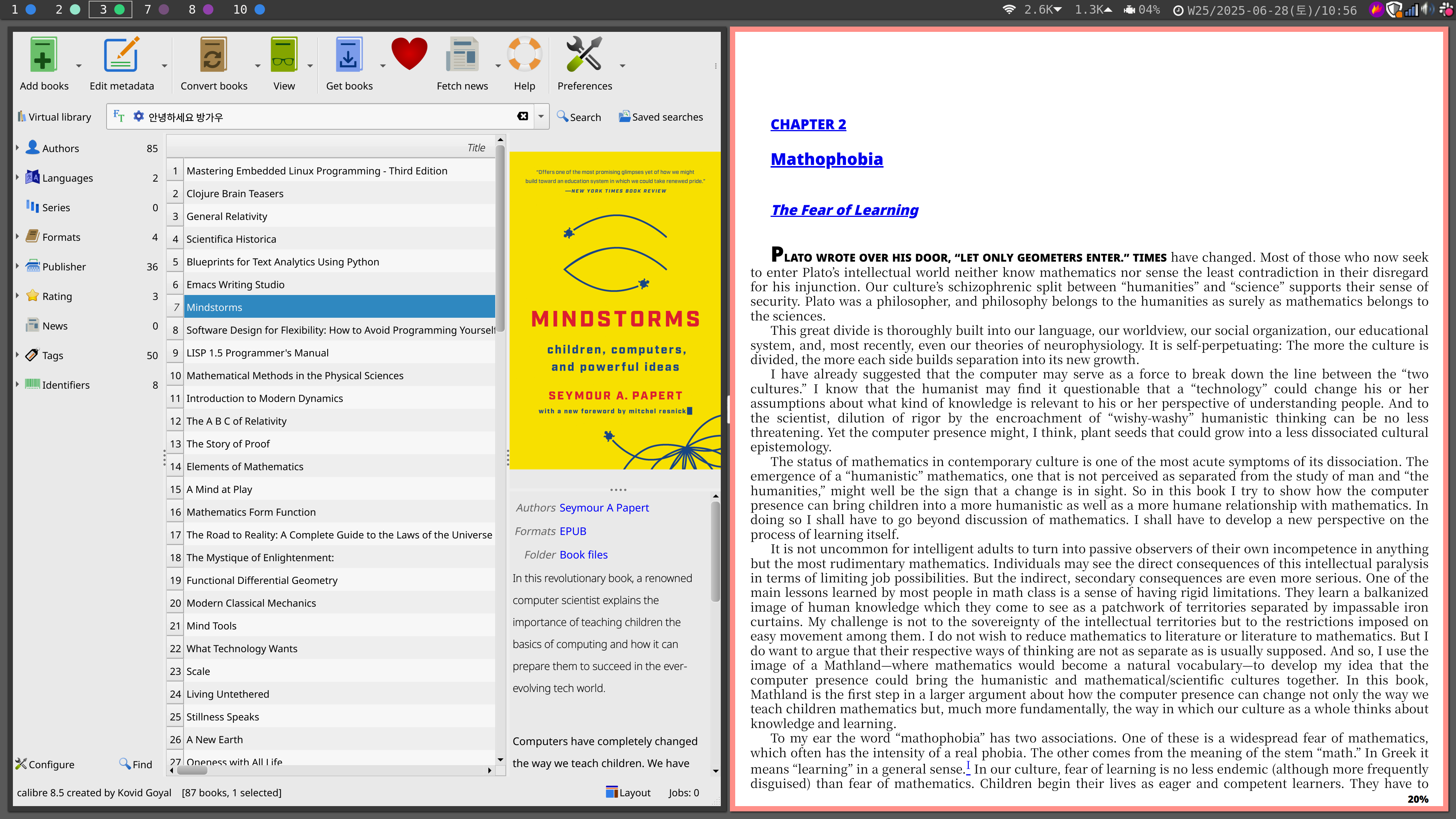
Task: Open the Virtual library button
Action: tap(54, 117)
